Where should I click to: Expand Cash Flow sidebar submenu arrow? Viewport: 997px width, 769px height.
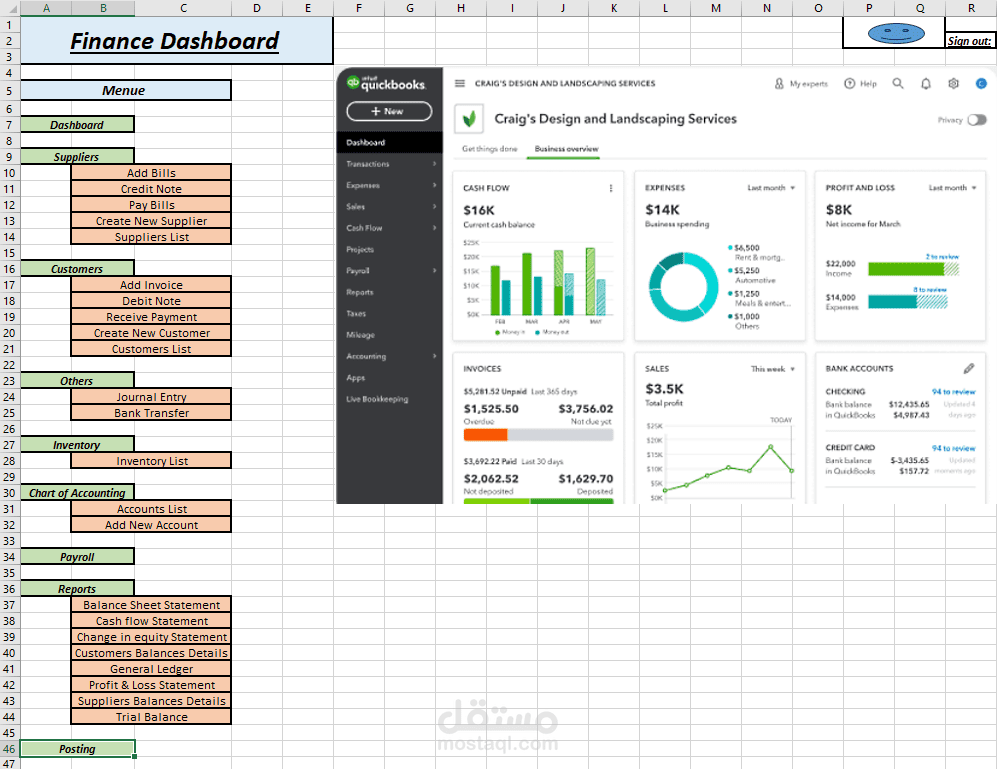434,228
